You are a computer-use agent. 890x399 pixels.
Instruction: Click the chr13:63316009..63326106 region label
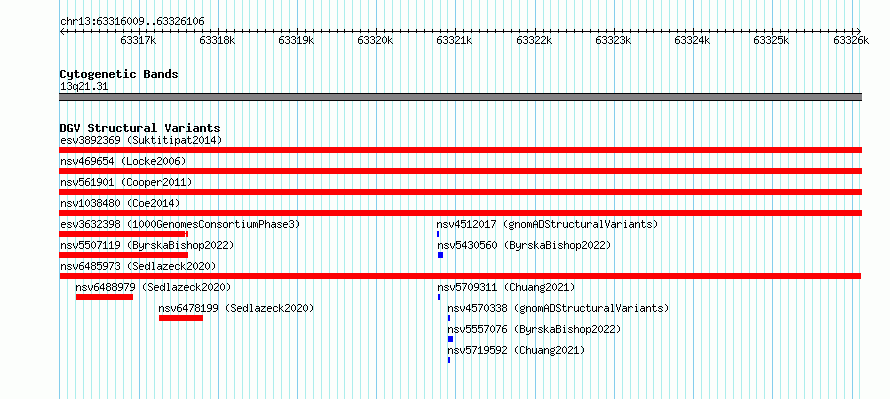click(x=132, y=22)
